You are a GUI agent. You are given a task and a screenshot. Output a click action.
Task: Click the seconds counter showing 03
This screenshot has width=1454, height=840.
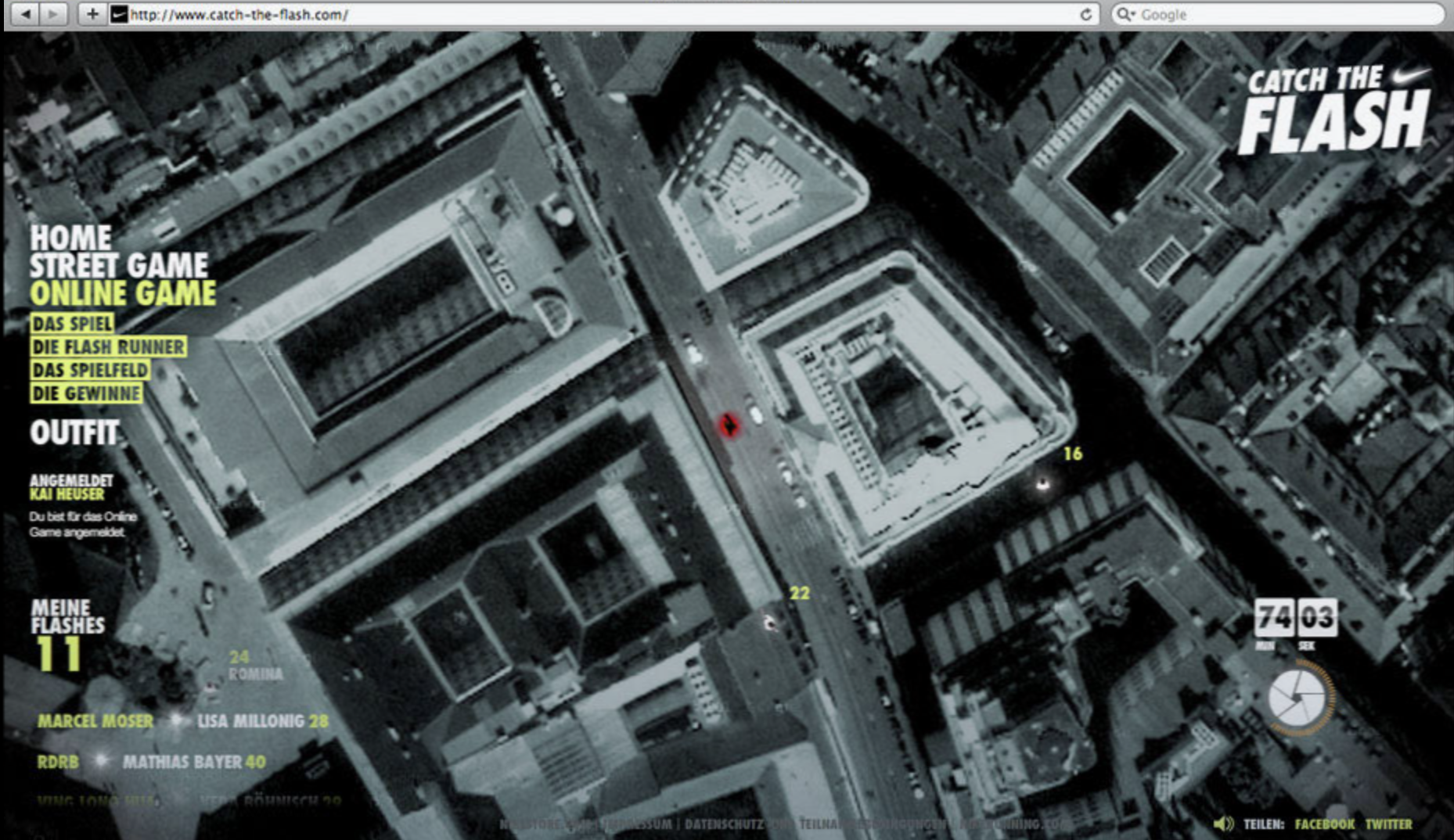[x=1317, y=618]
